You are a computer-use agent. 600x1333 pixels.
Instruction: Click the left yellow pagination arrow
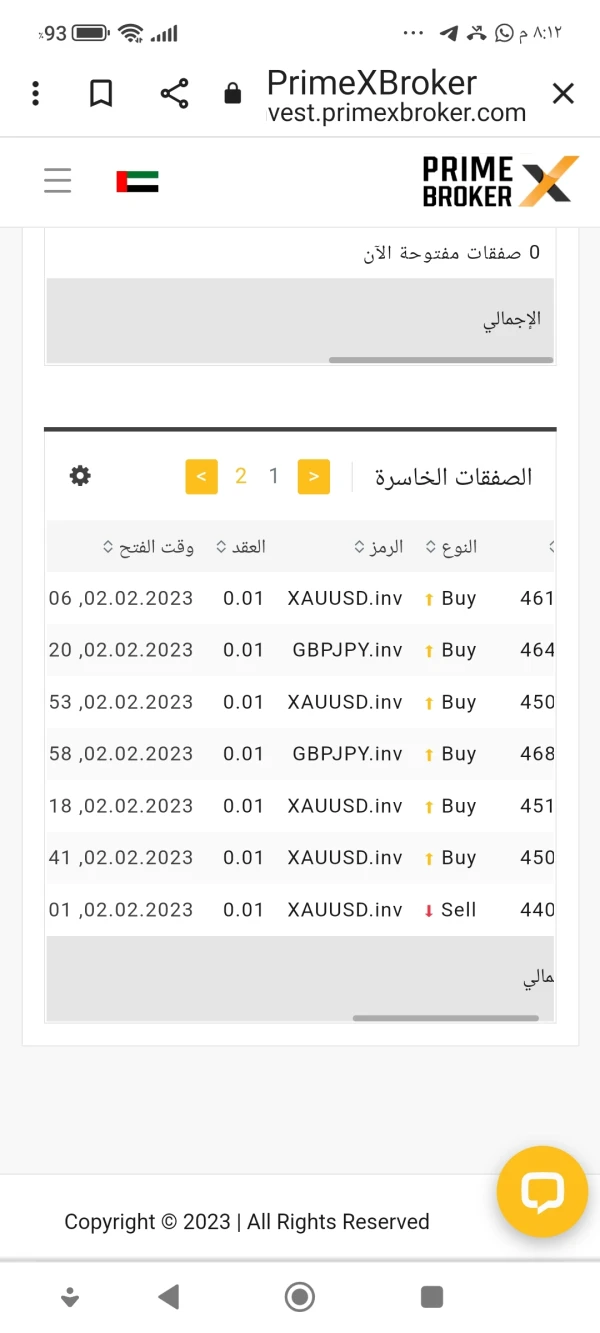pyautogui.click(x=201, y=477)
